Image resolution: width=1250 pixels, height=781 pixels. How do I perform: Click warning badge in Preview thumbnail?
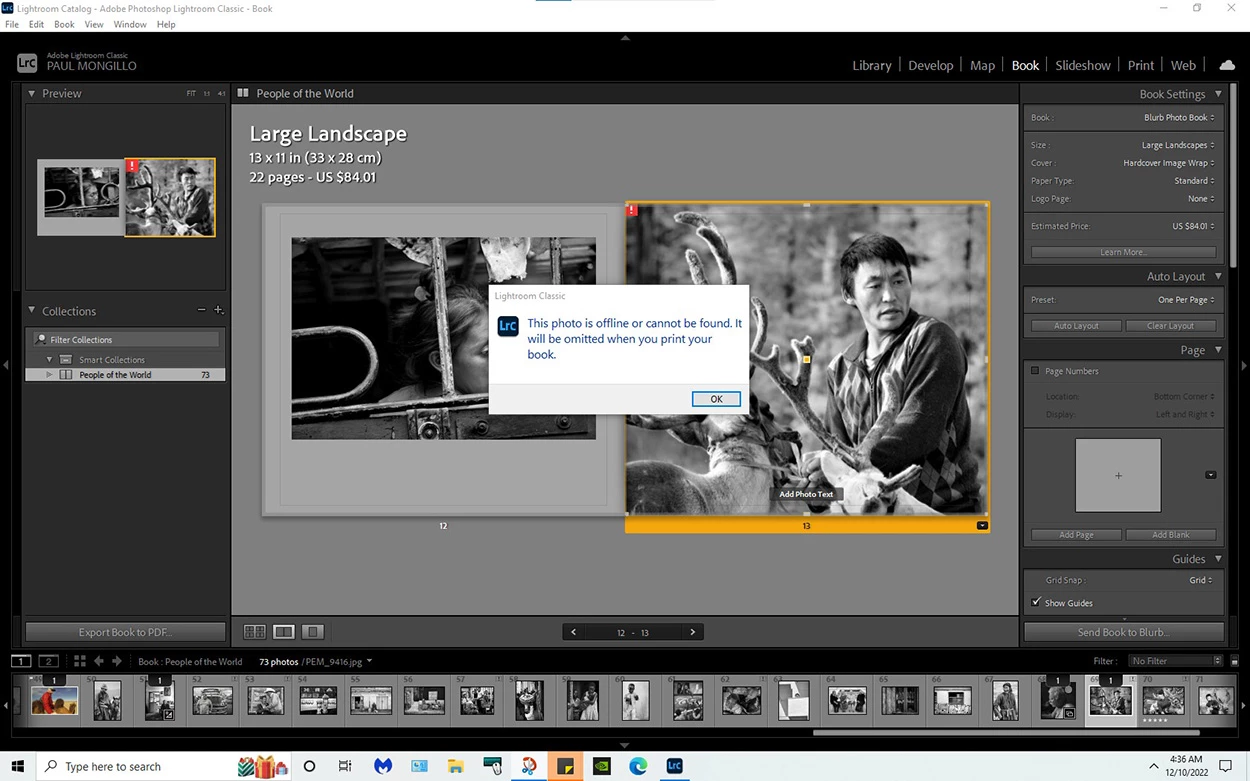pos(132,165)
